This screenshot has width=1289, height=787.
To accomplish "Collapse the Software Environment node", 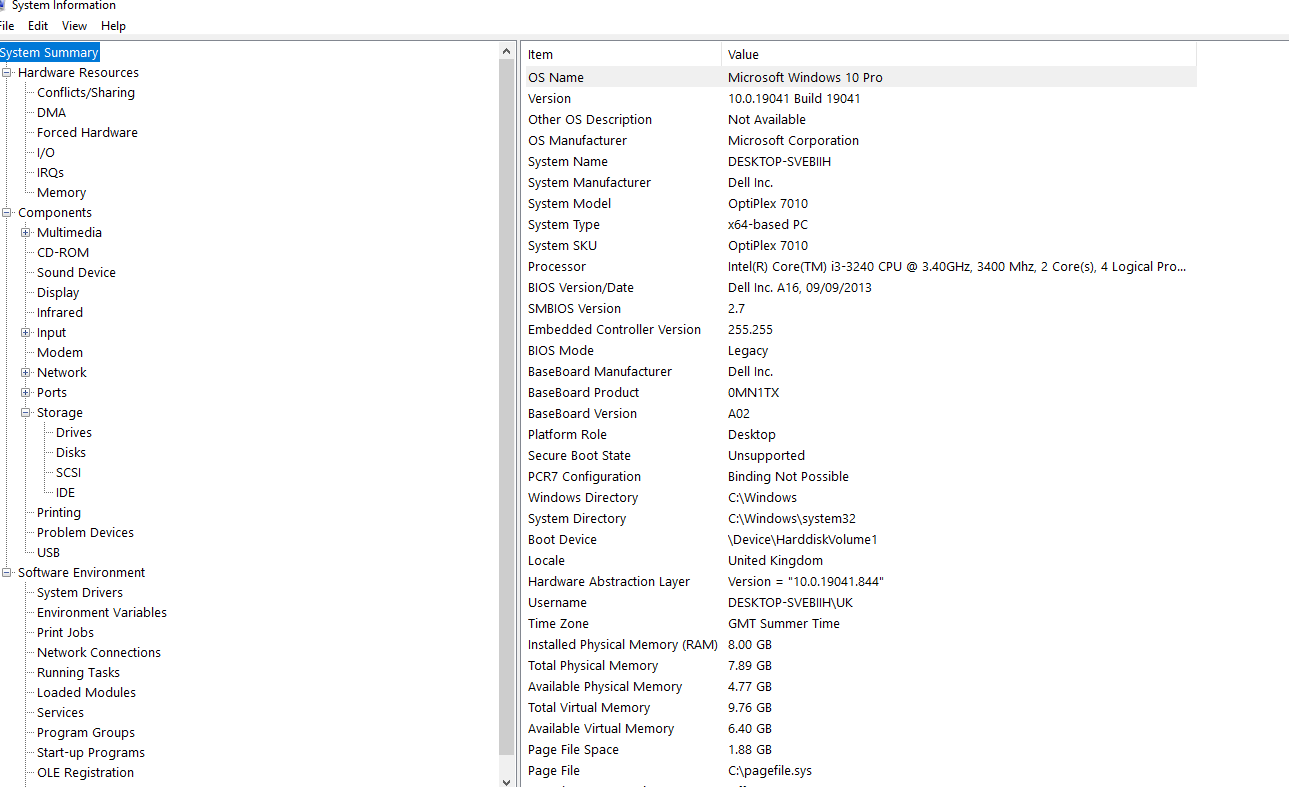I will pyautogui.click(x=7, y=572).
